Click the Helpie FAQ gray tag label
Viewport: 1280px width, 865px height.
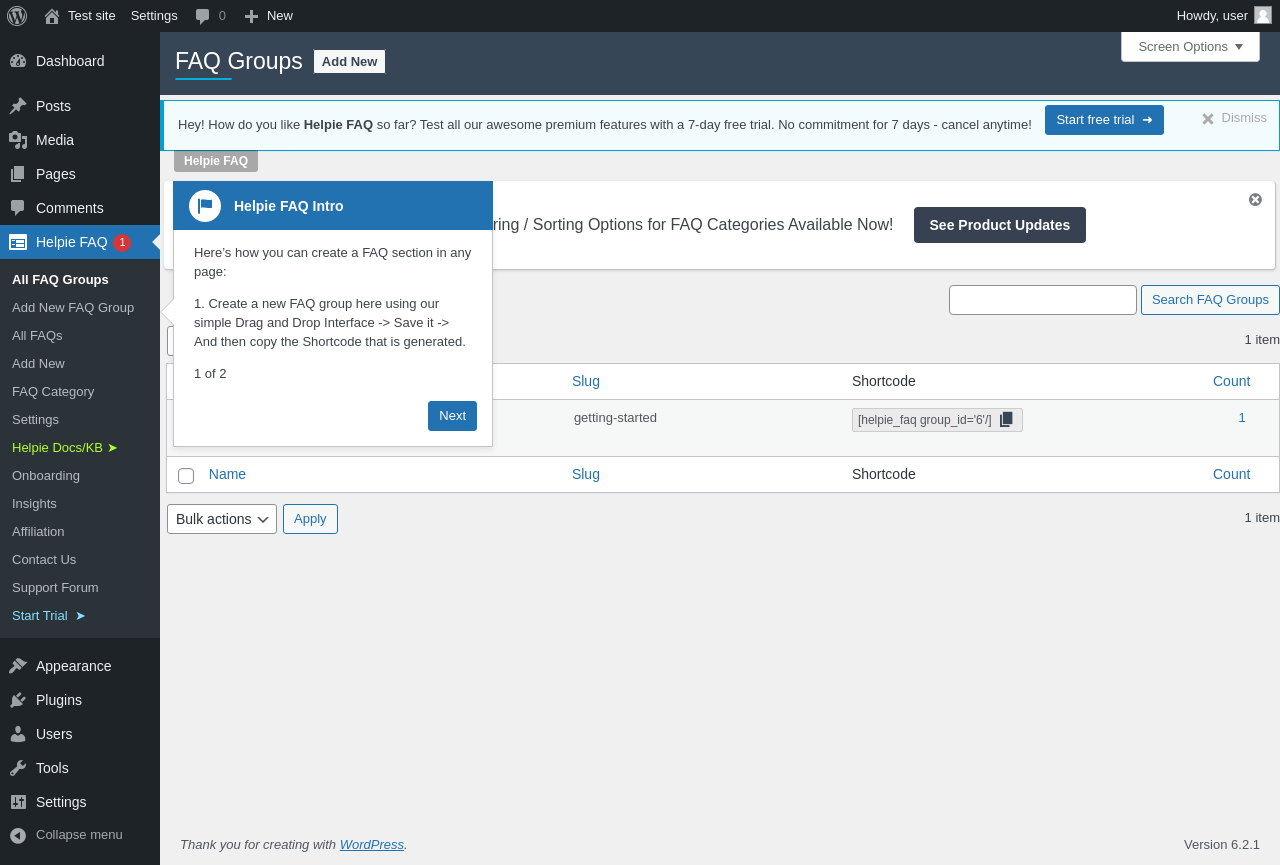pyautogui.click(x=216, y=161)
